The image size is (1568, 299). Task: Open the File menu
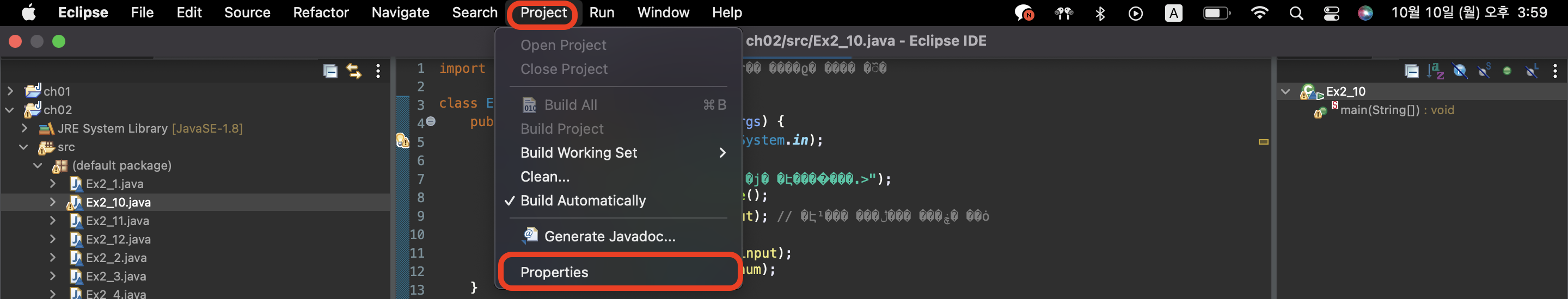pos(142,13)
